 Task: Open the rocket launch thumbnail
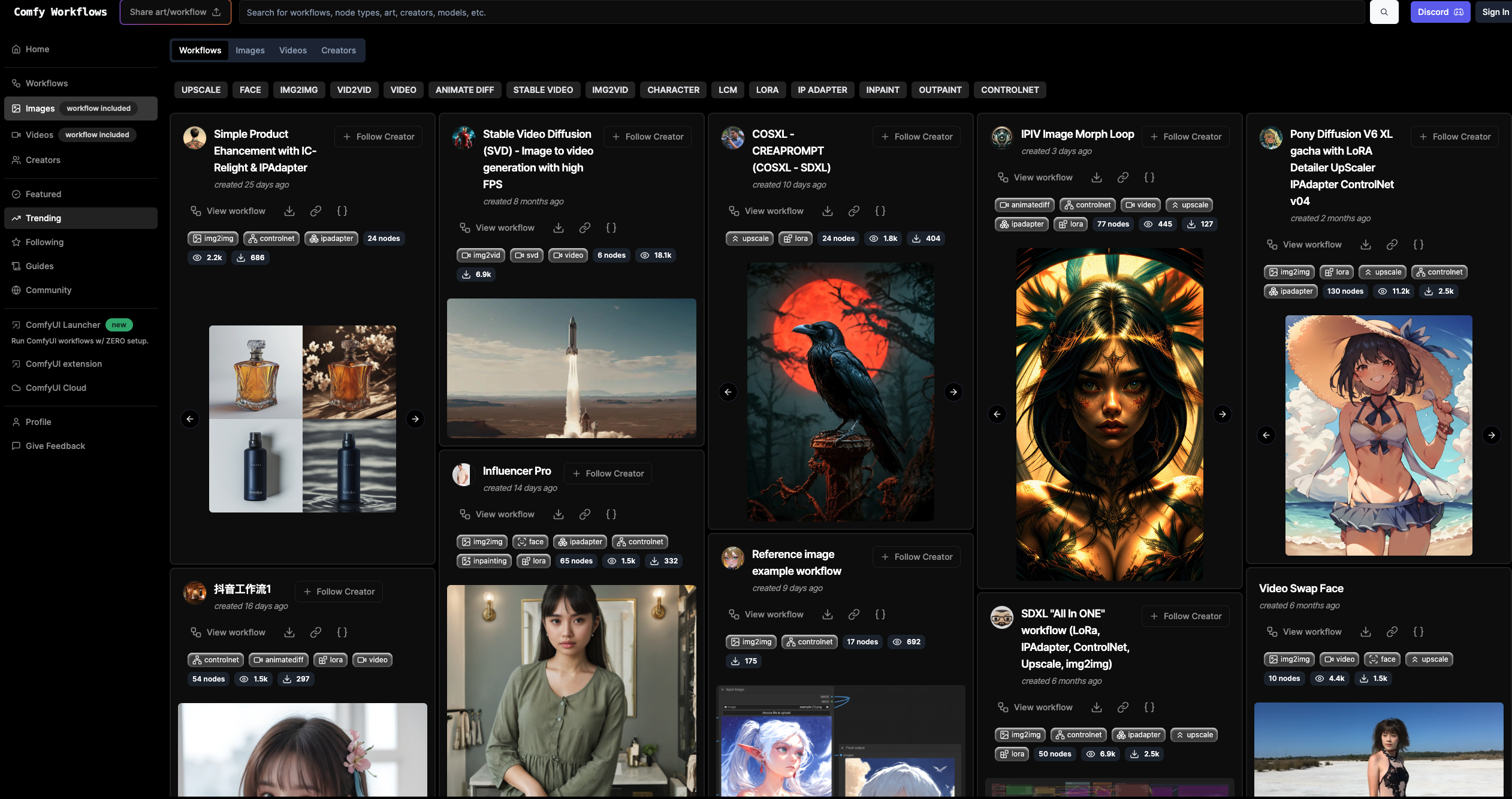[571, 368]
